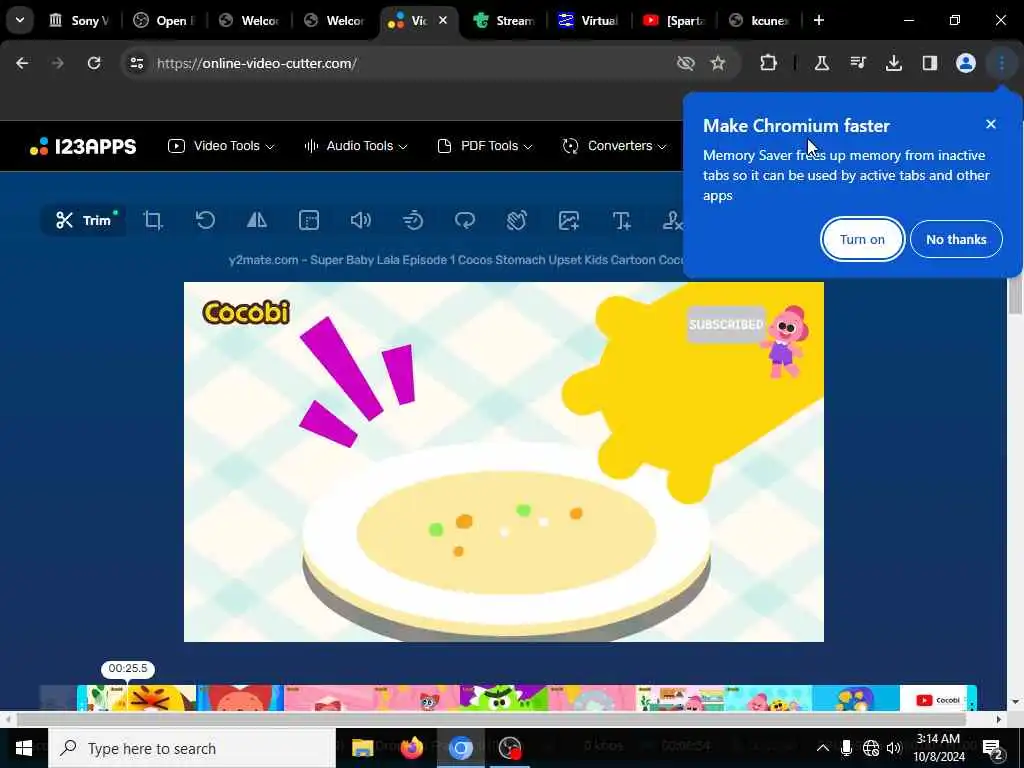Expand the Converters menu
The image size is (1024, 768).
pos(614,146)
